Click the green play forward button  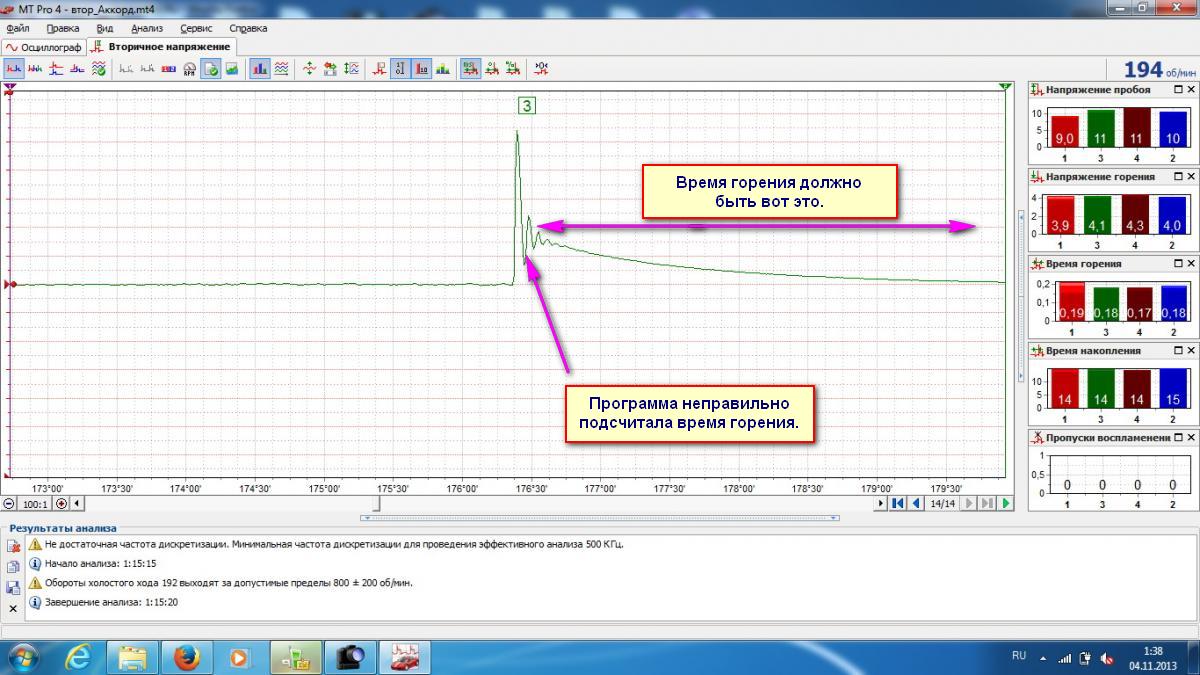click(1006, 504)
